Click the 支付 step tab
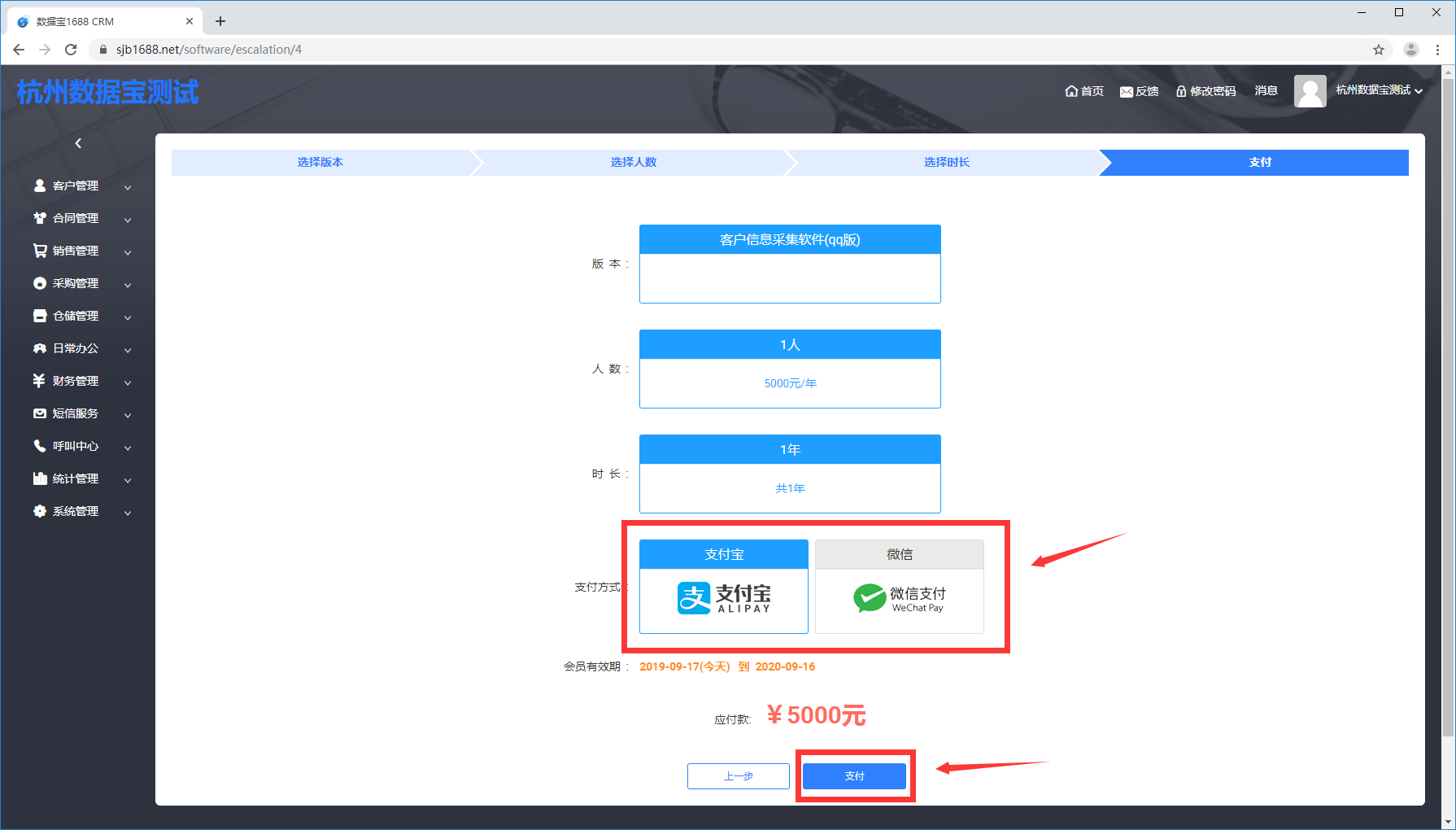Image resolution: width=1456 pixels, height=830 pixels. click(1260, 162)
